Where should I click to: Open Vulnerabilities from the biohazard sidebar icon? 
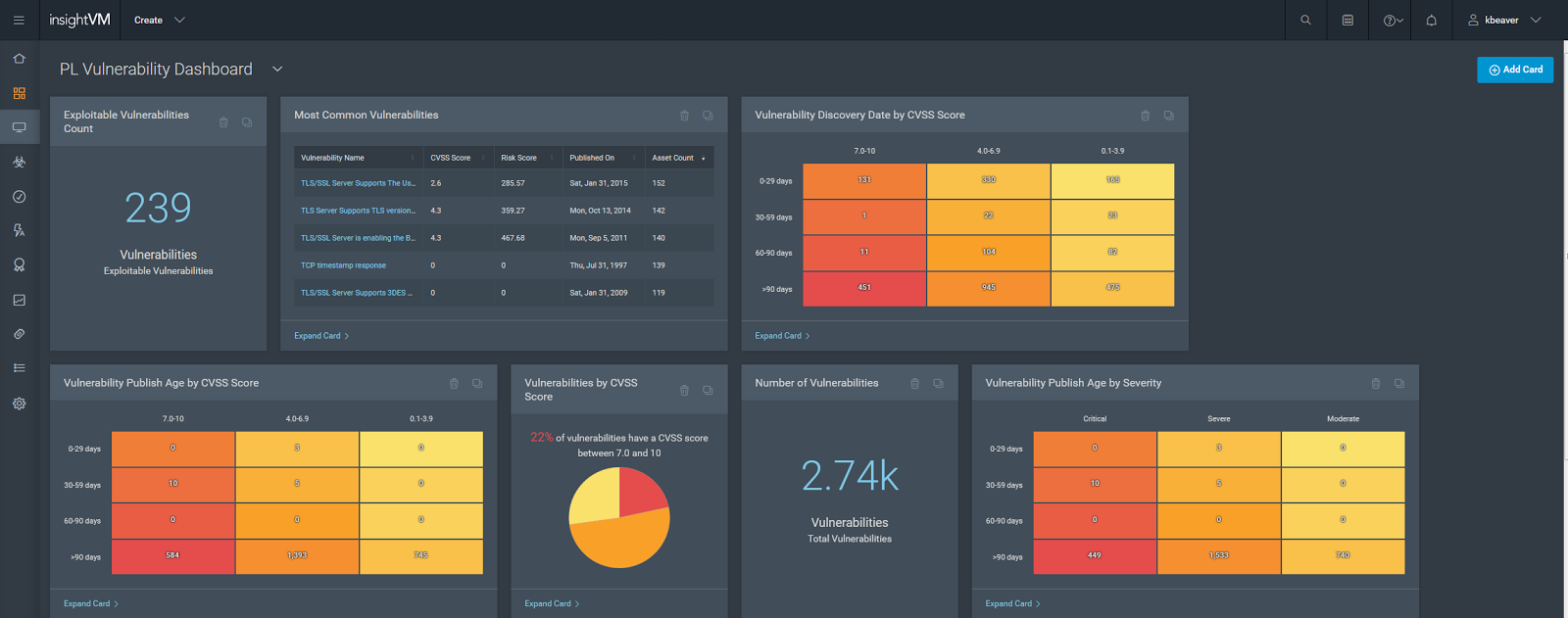(19, 162)
